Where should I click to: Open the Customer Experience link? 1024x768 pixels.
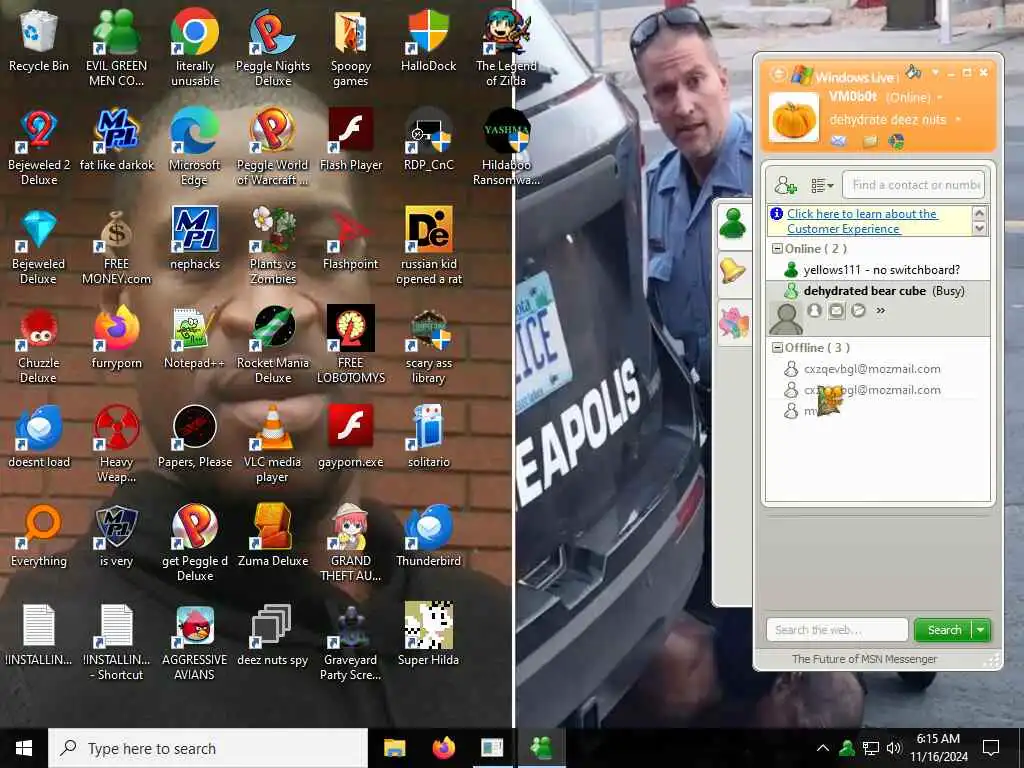point(862,221)
